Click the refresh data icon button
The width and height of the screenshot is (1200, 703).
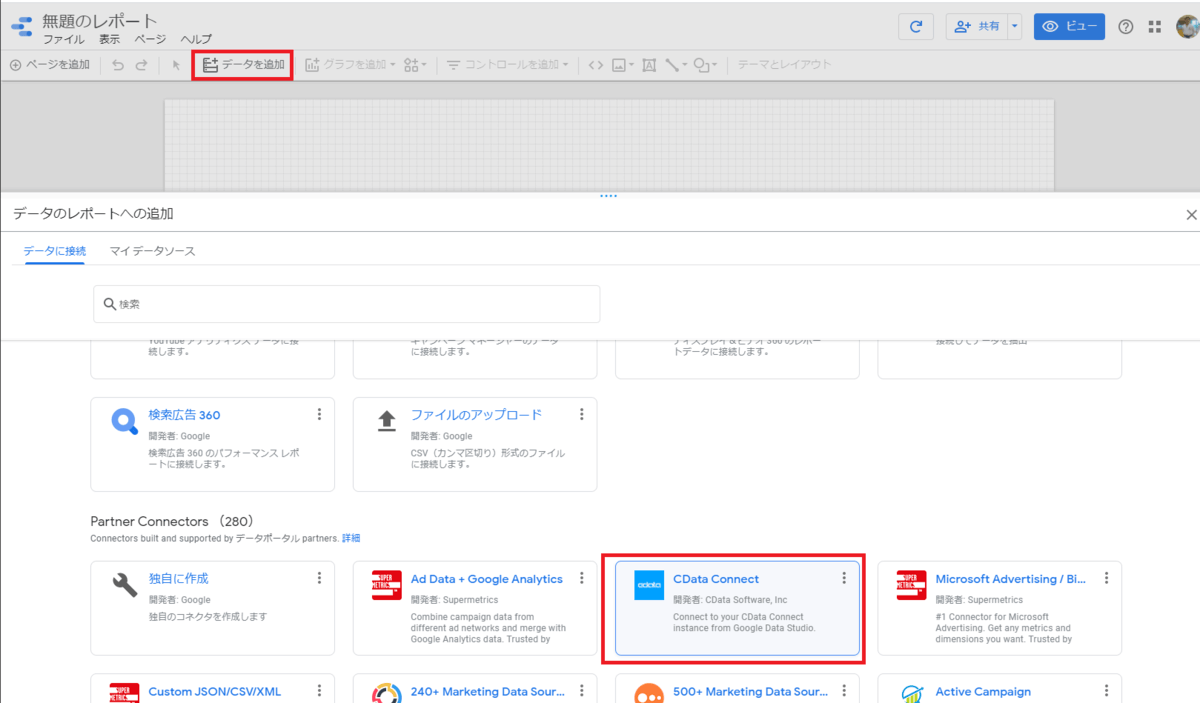[x=915, y=27]
